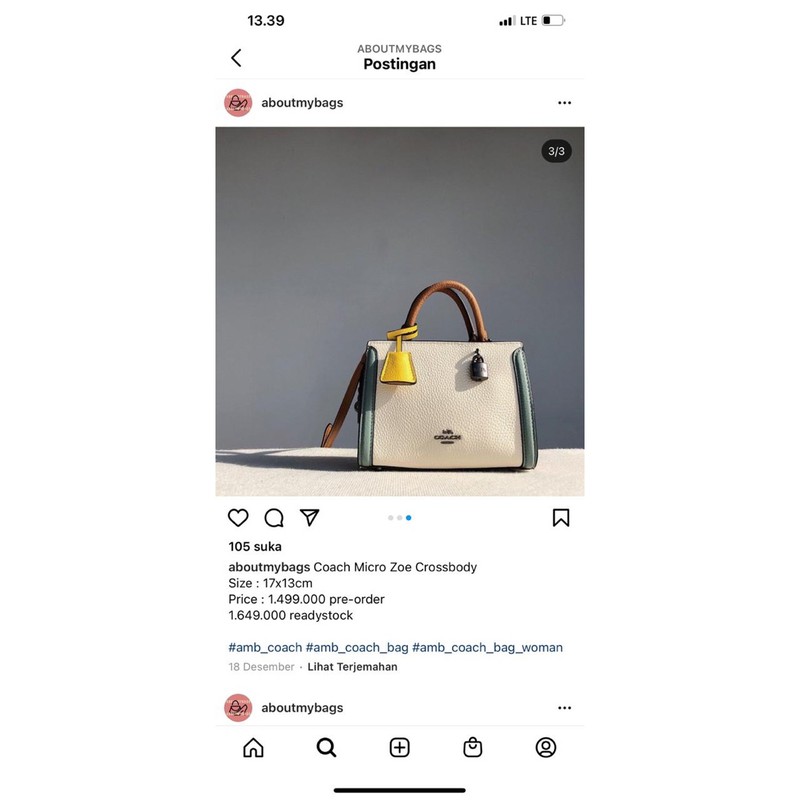The height and width of the screenshot is (800, 800).
Task: Open the Shop bag icon
Action: [472, 747]
